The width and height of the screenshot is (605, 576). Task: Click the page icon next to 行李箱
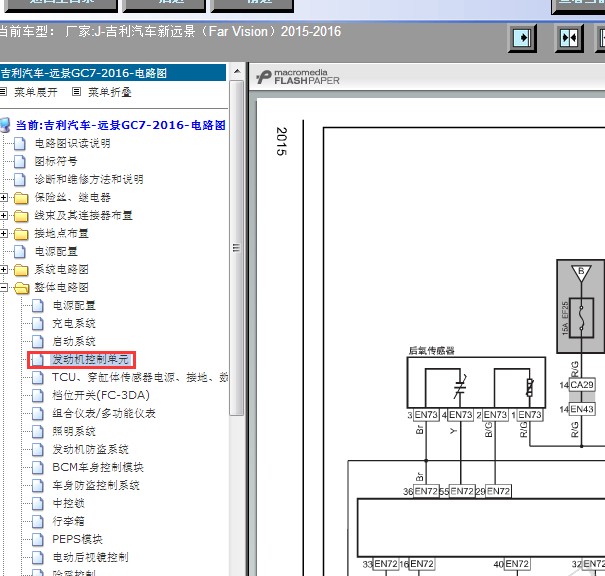[x=38, y=521]
